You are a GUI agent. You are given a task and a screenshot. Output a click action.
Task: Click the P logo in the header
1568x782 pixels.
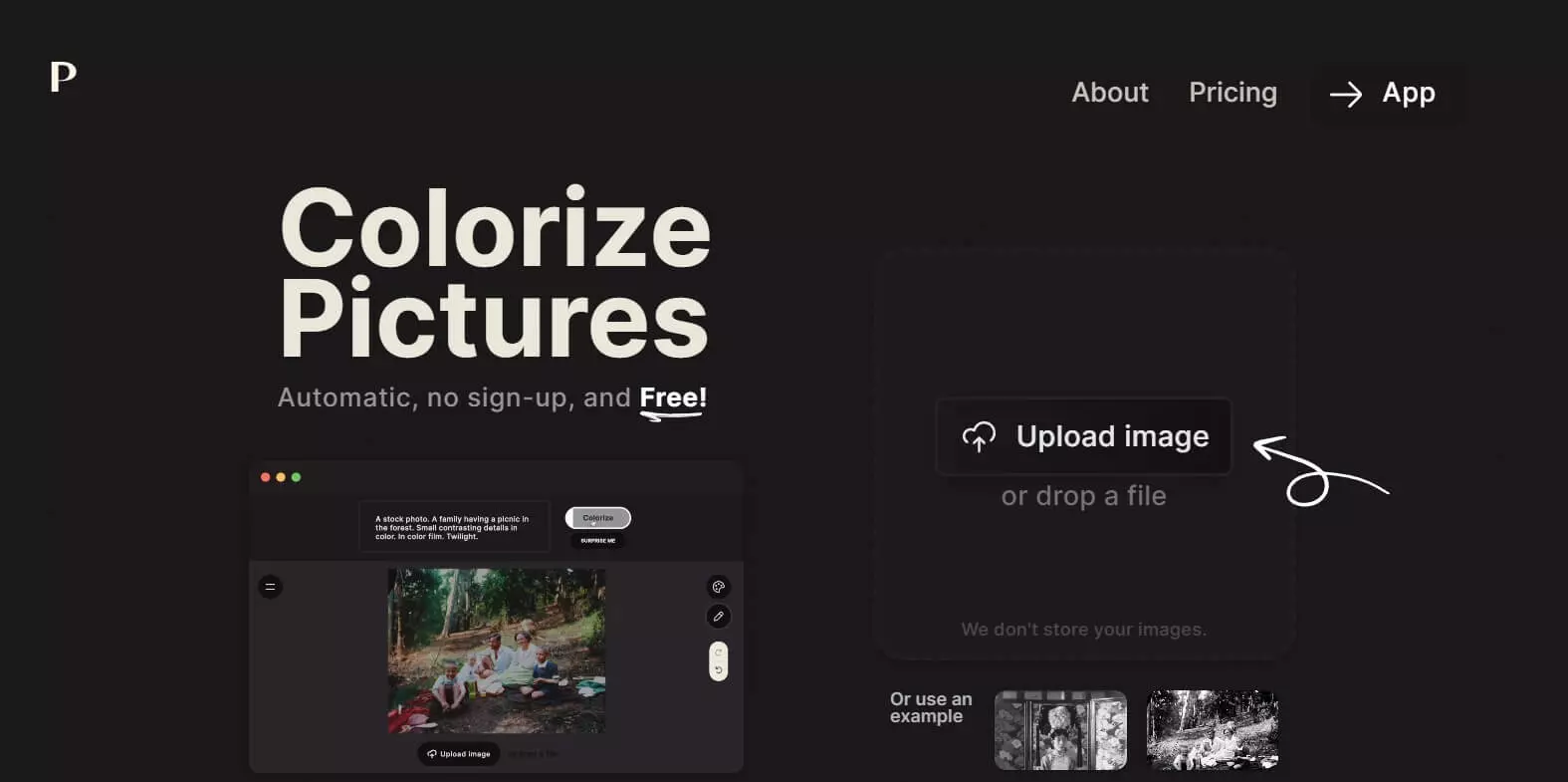[x=63, y=77]
